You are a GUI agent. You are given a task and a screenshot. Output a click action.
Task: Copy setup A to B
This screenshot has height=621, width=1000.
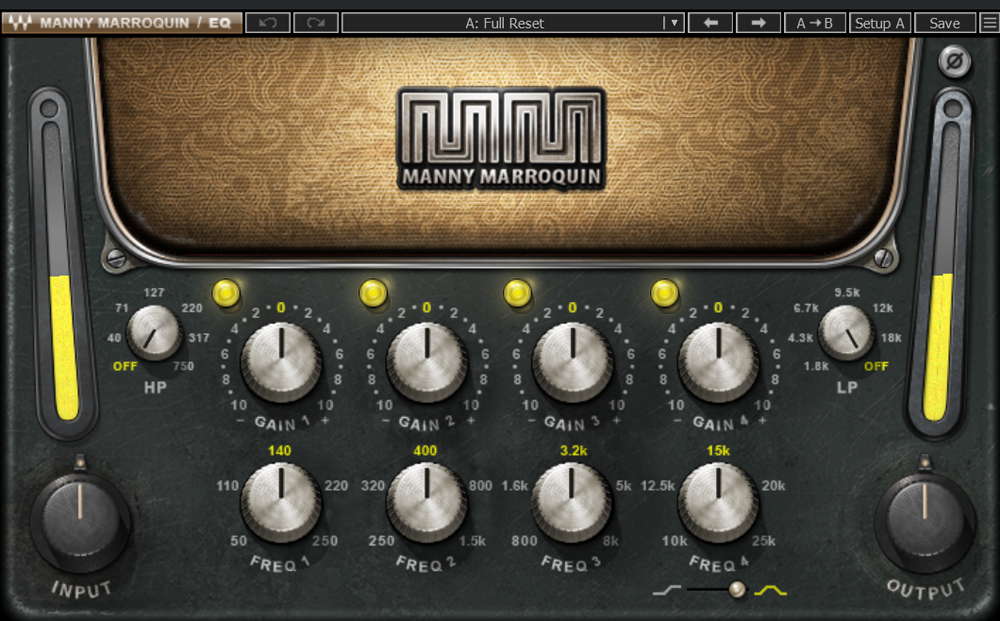point(814,23)
